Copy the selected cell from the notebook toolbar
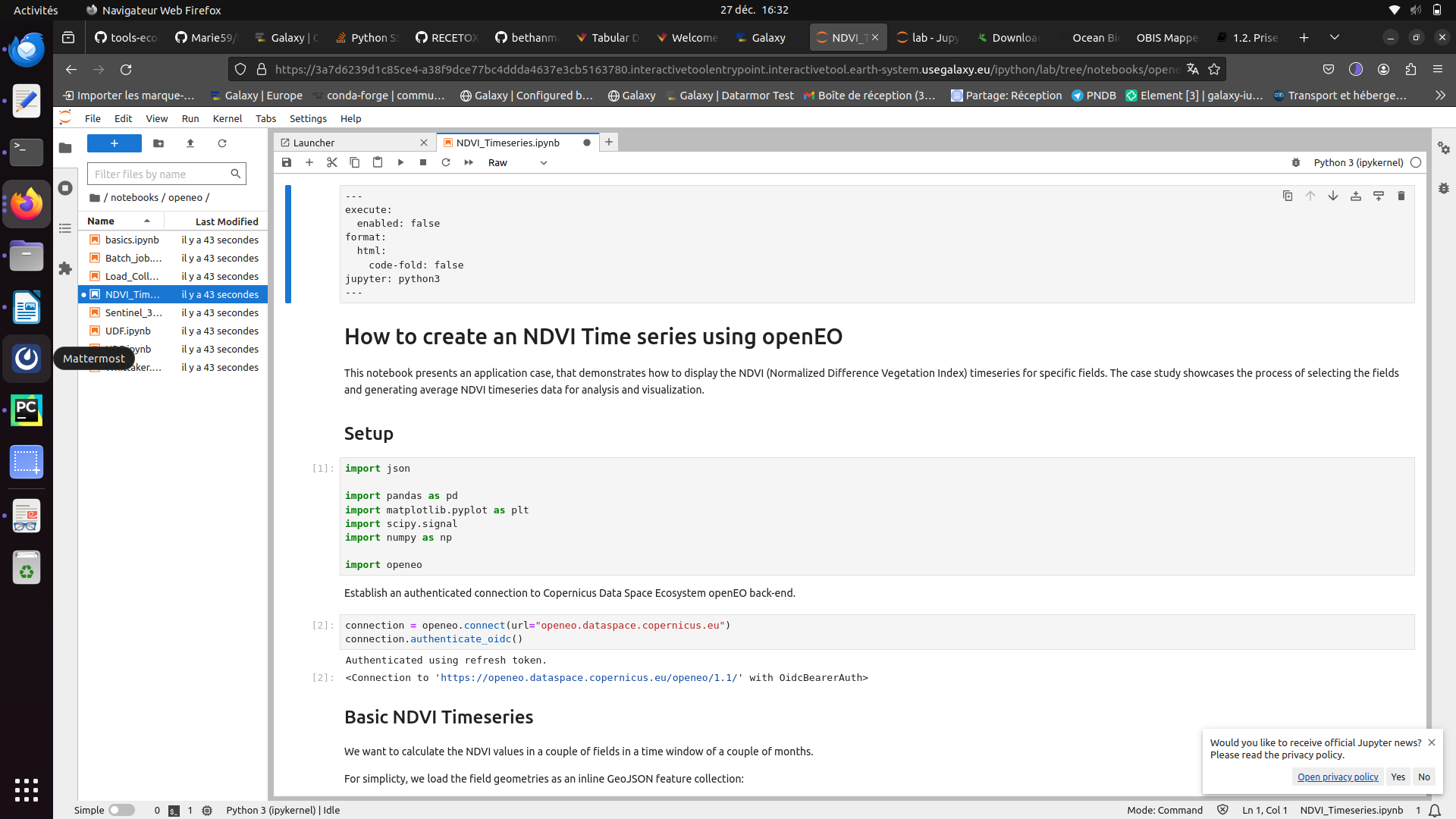 coord(355,162)
